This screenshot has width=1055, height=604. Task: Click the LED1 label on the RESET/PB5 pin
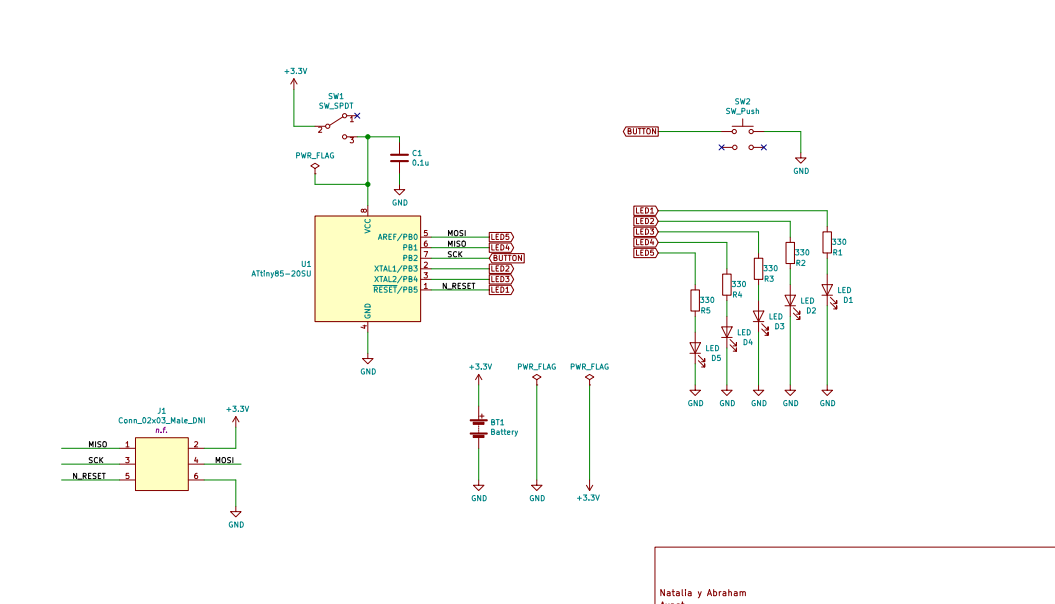pos(501,290)
